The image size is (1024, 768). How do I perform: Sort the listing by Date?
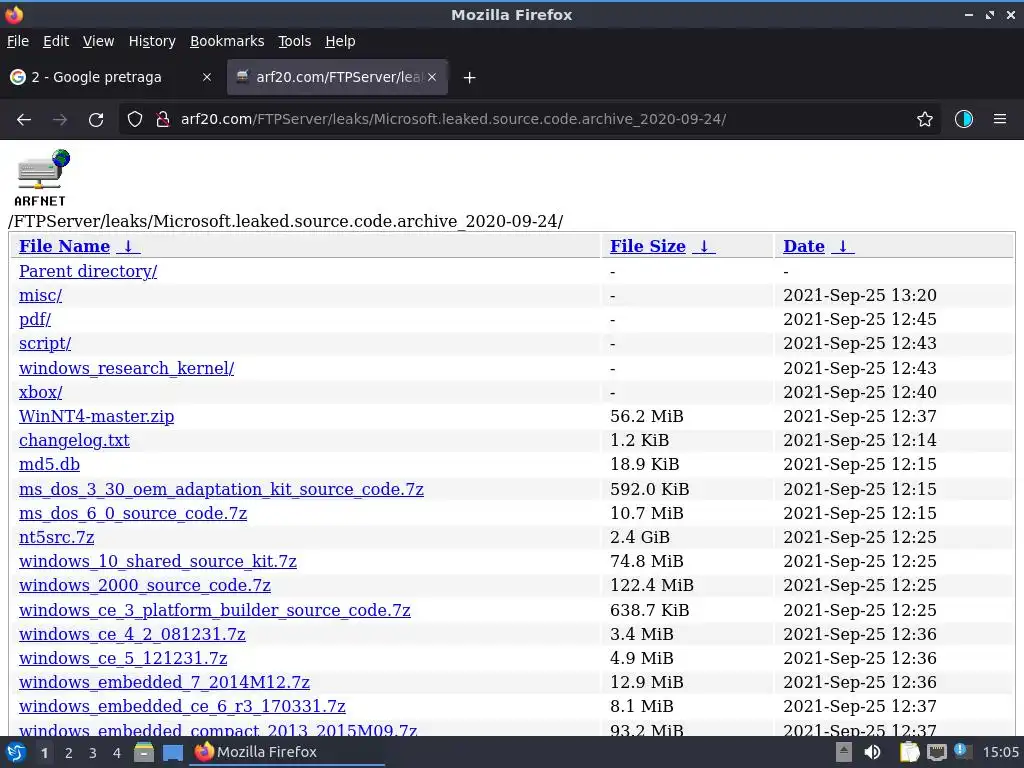(804, 246)
